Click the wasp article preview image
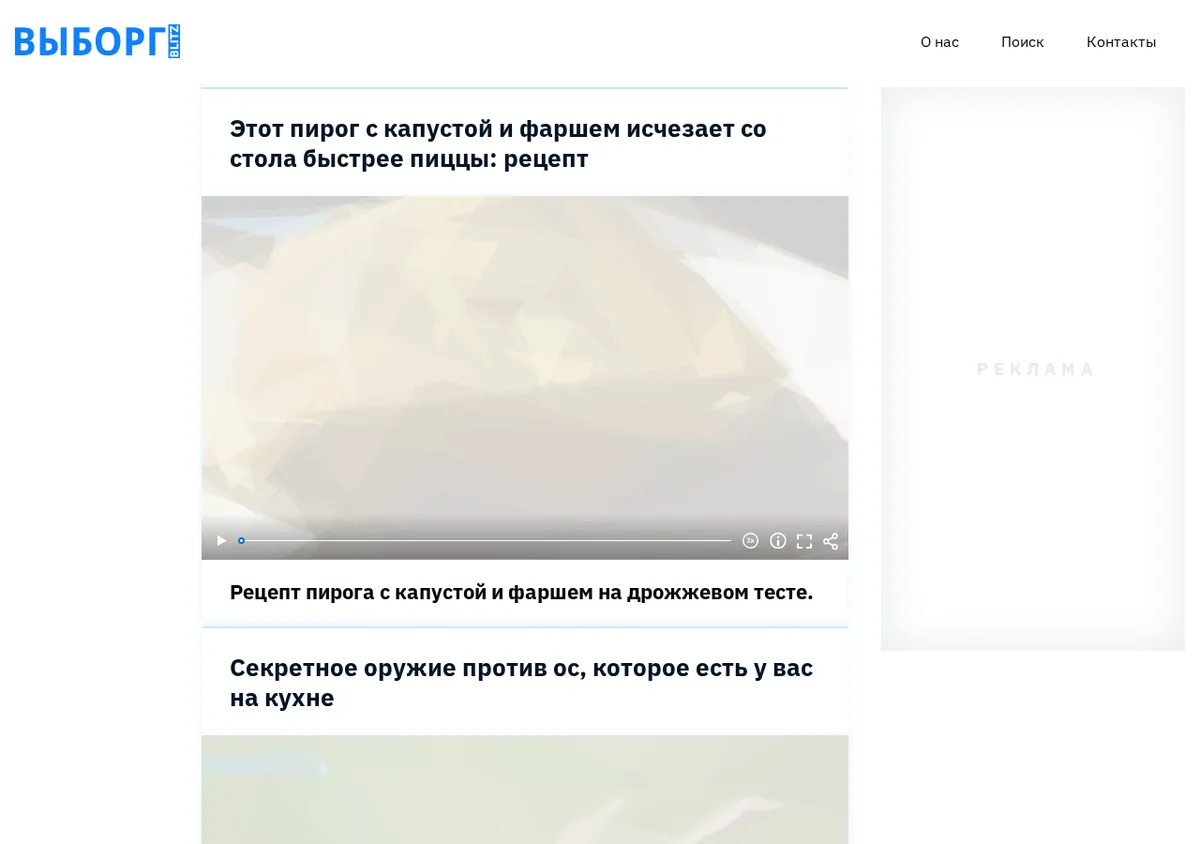 (x=525, y=790)
